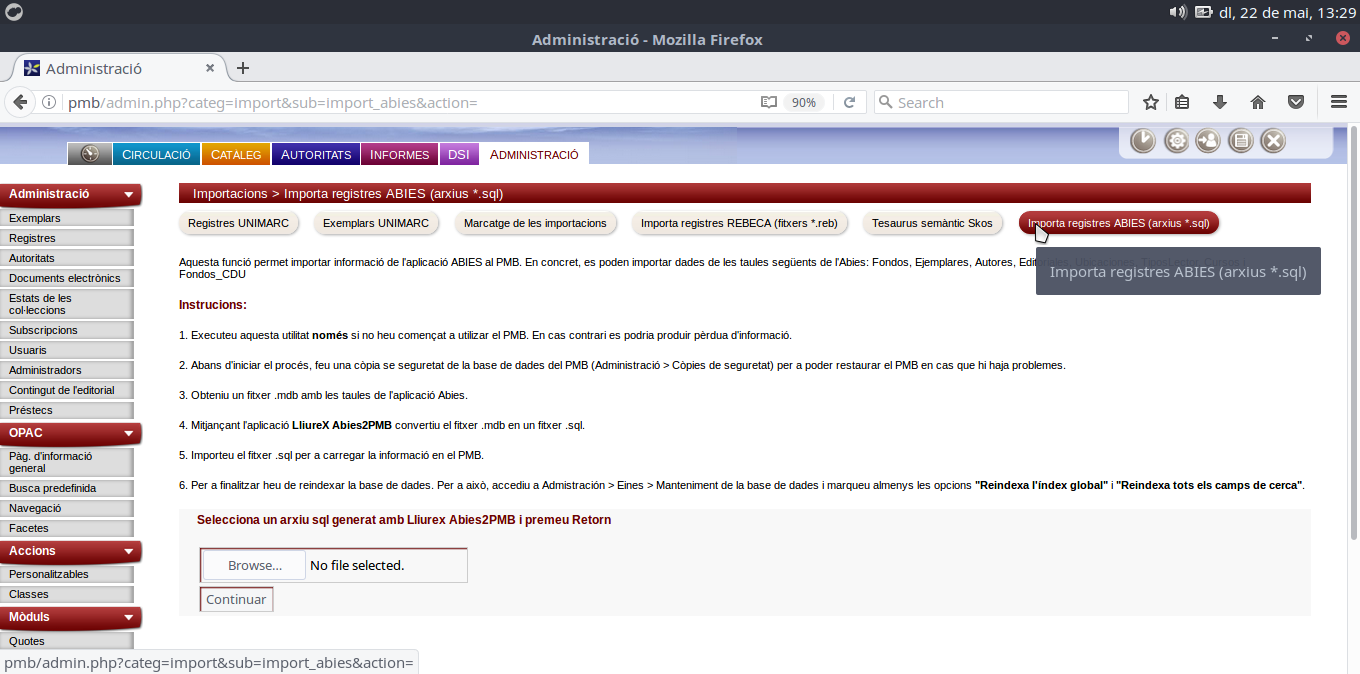This screenshot has width=1360, height=674.
Task: Click the PMB history clock icon
Action: click(x=1143, y=141)
